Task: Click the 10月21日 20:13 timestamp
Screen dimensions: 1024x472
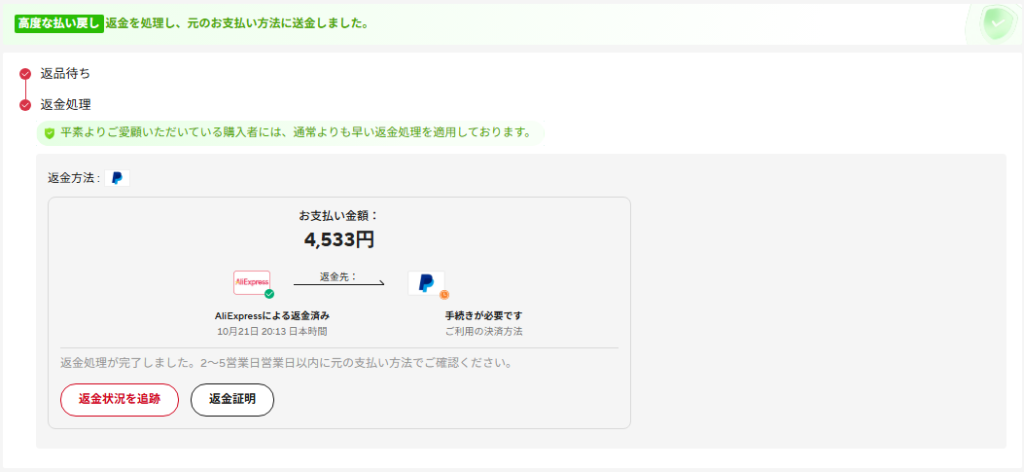Action: 272,331
